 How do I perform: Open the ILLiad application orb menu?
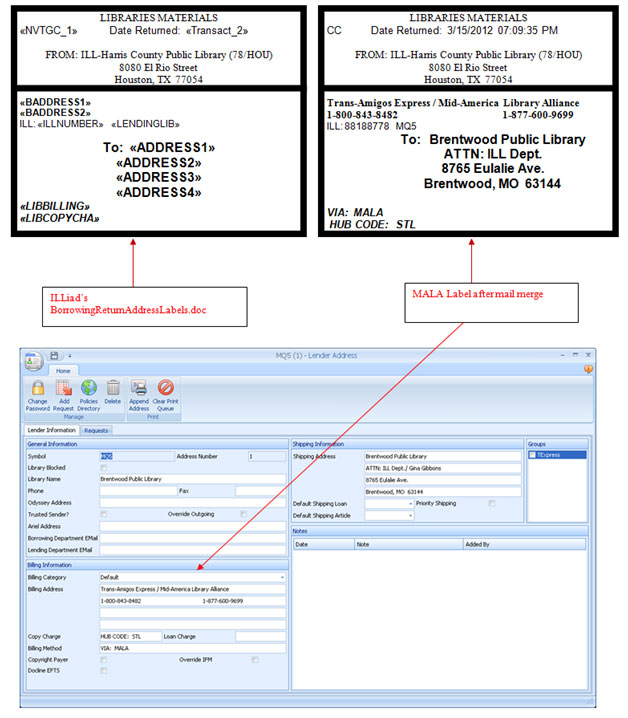coord(33,361)
